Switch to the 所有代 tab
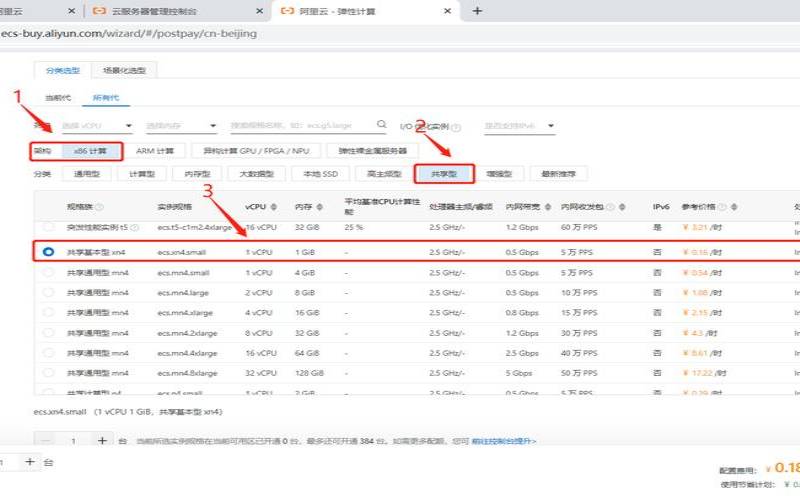 (x=106, y=97)
